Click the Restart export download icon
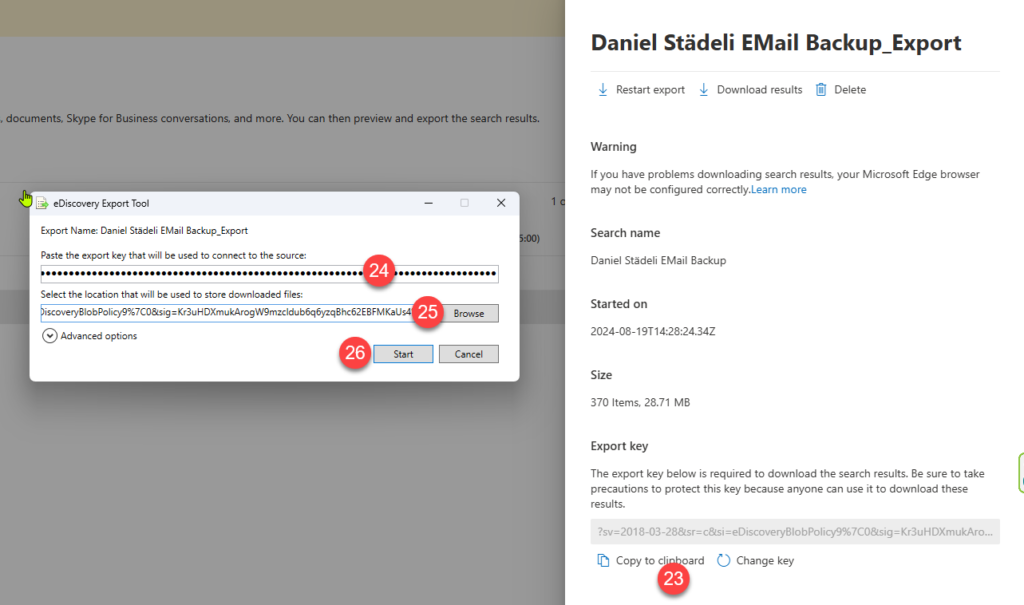The image size is (1024, 605). (x=603, y=90)
